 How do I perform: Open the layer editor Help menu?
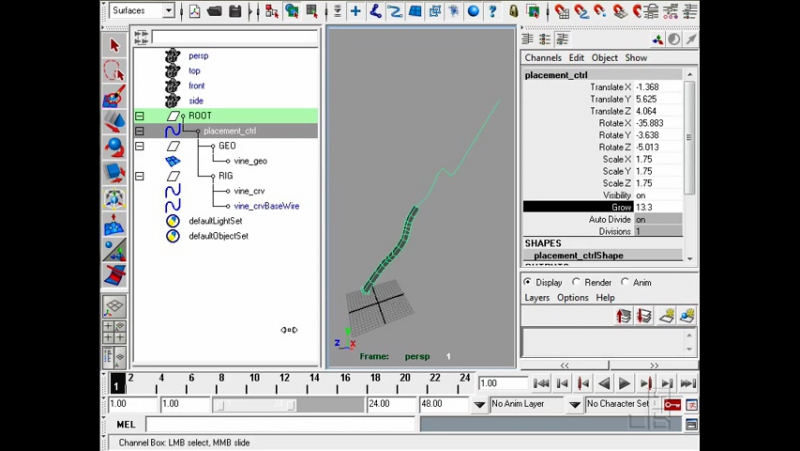[x=605, y=297]
